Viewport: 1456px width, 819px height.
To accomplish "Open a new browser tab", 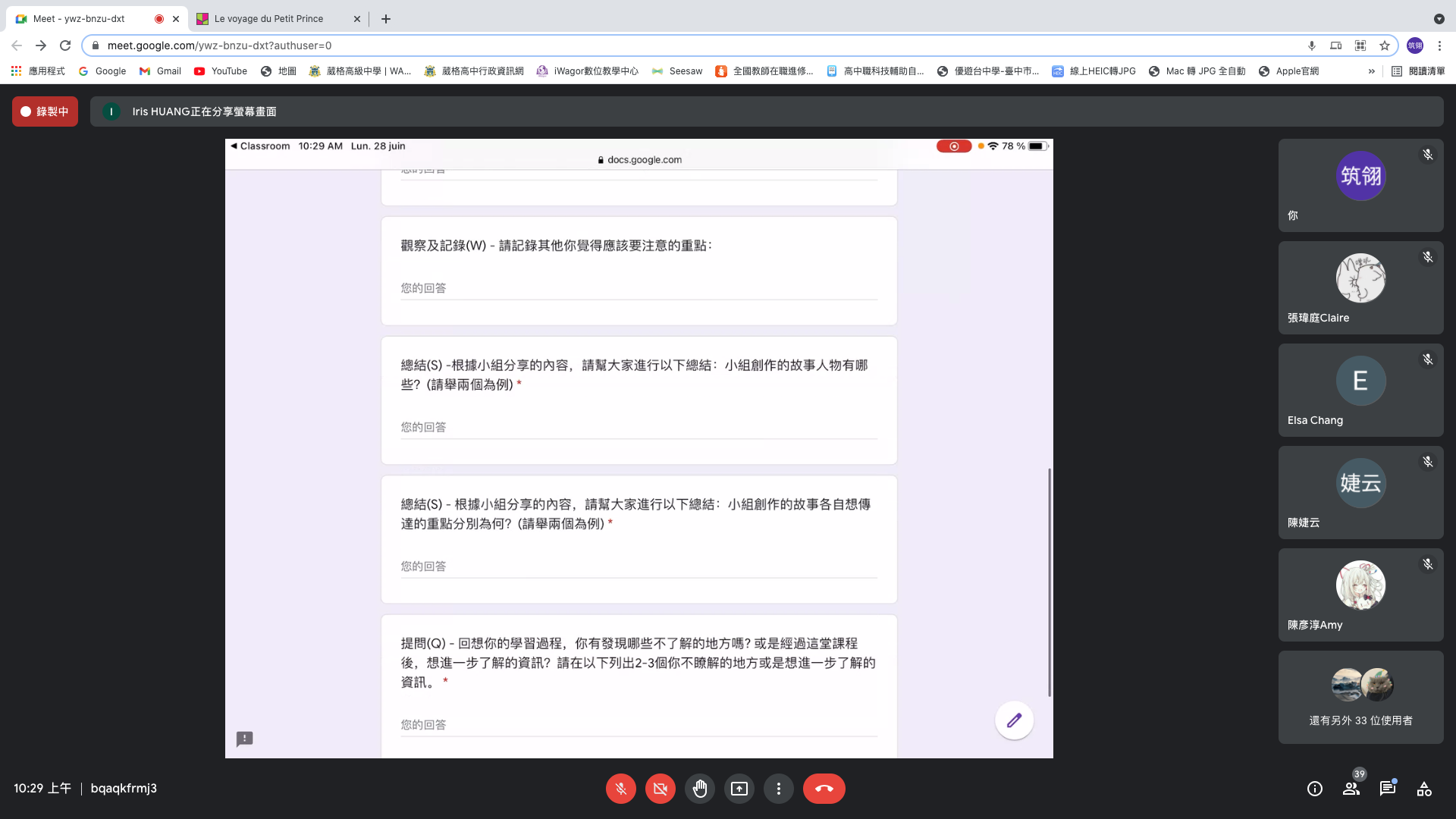I will (x=386, y=19).
